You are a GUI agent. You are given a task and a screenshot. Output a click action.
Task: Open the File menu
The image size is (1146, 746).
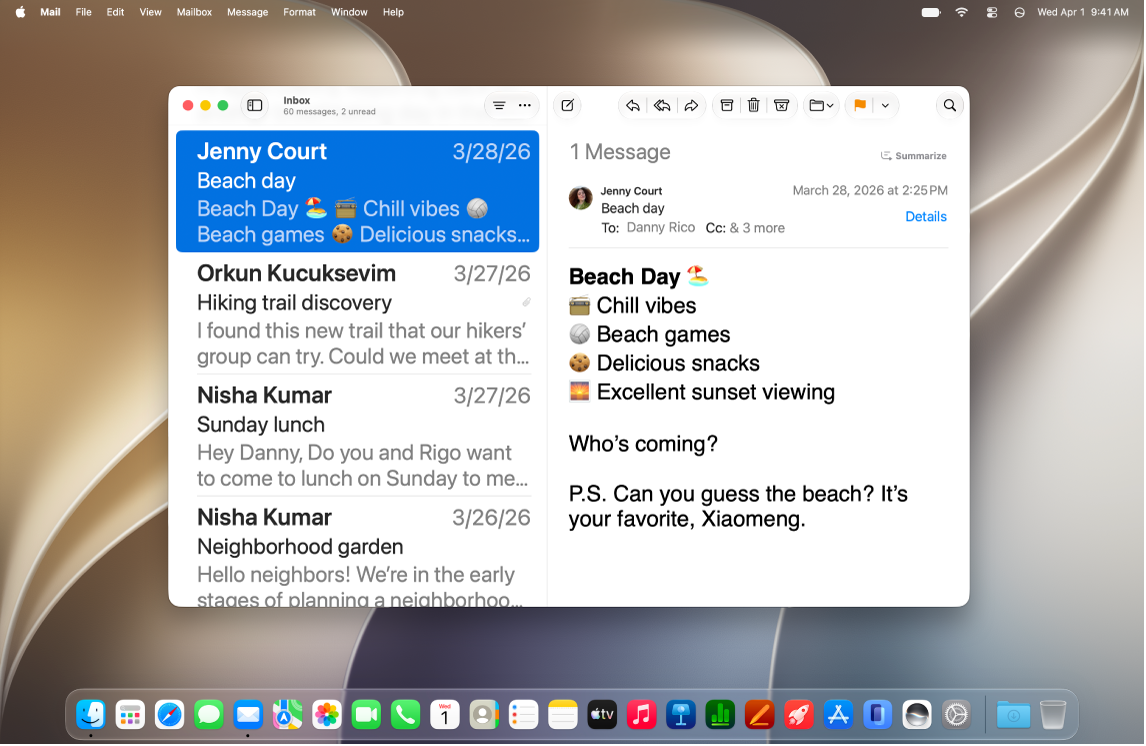click(x=83, y=12)
